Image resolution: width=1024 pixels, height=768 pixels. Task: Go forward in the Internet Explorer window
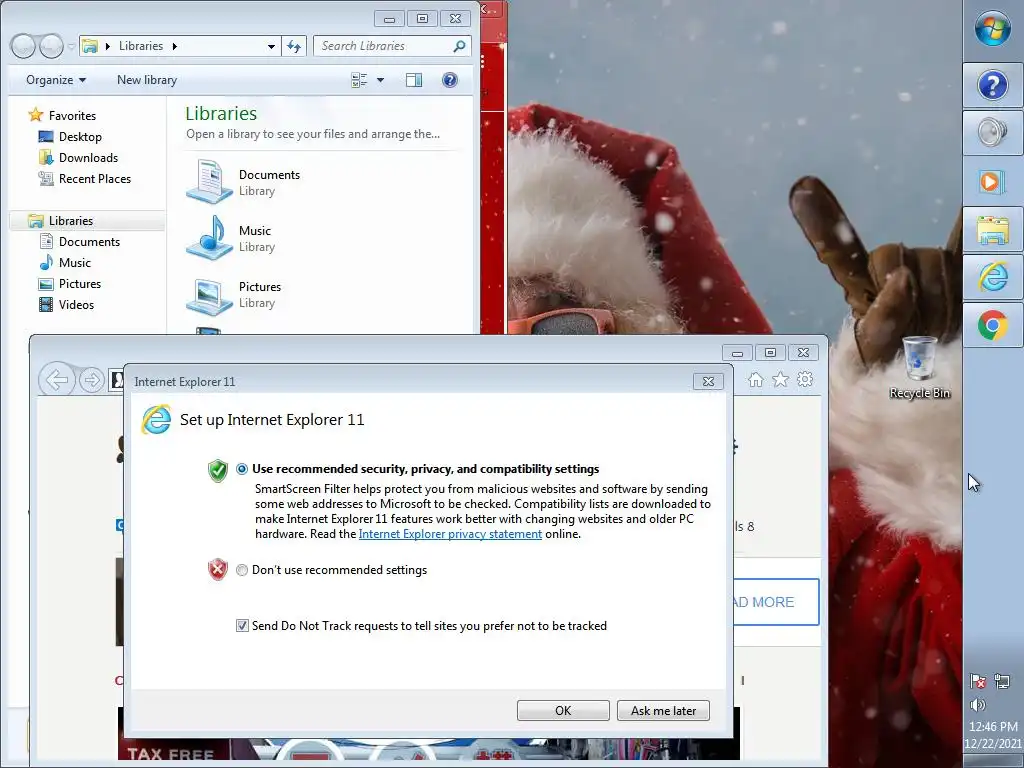[91, 379]
